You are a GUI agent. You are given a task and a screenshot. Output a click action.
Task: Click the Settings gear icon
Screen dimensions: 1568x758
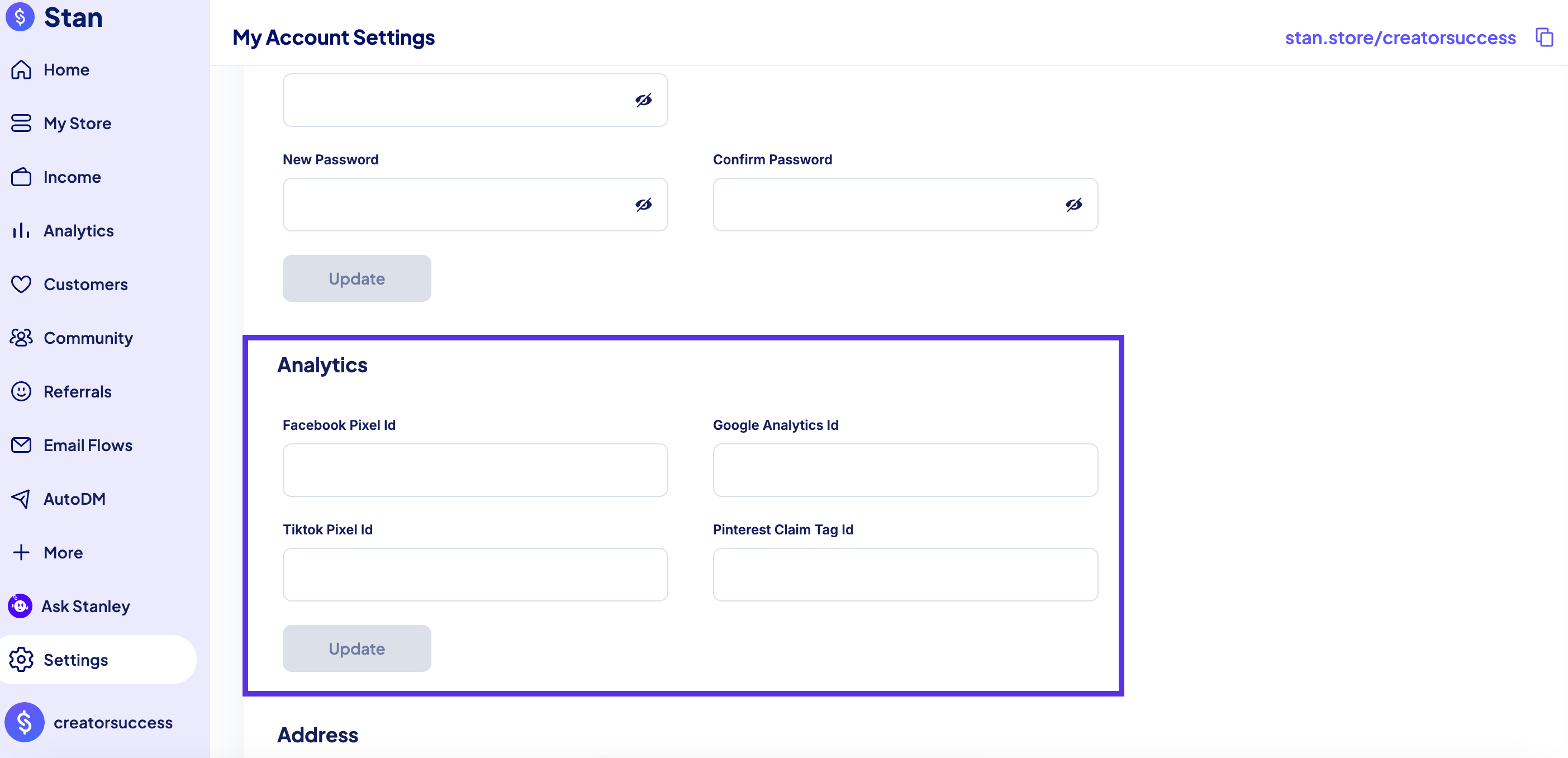point(21,660)
